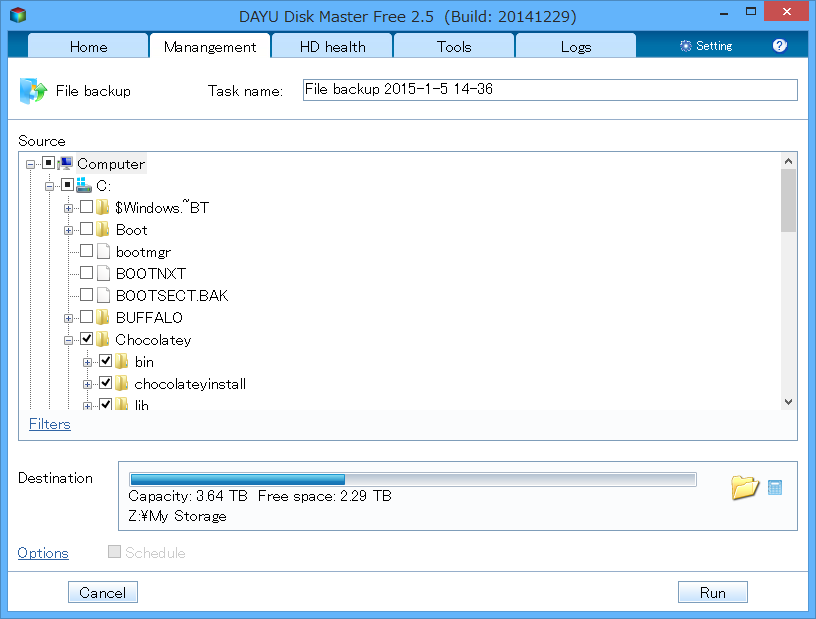Click the File backup icon
This screenshot has width=816, height=619.
click(x=33, y=91)
